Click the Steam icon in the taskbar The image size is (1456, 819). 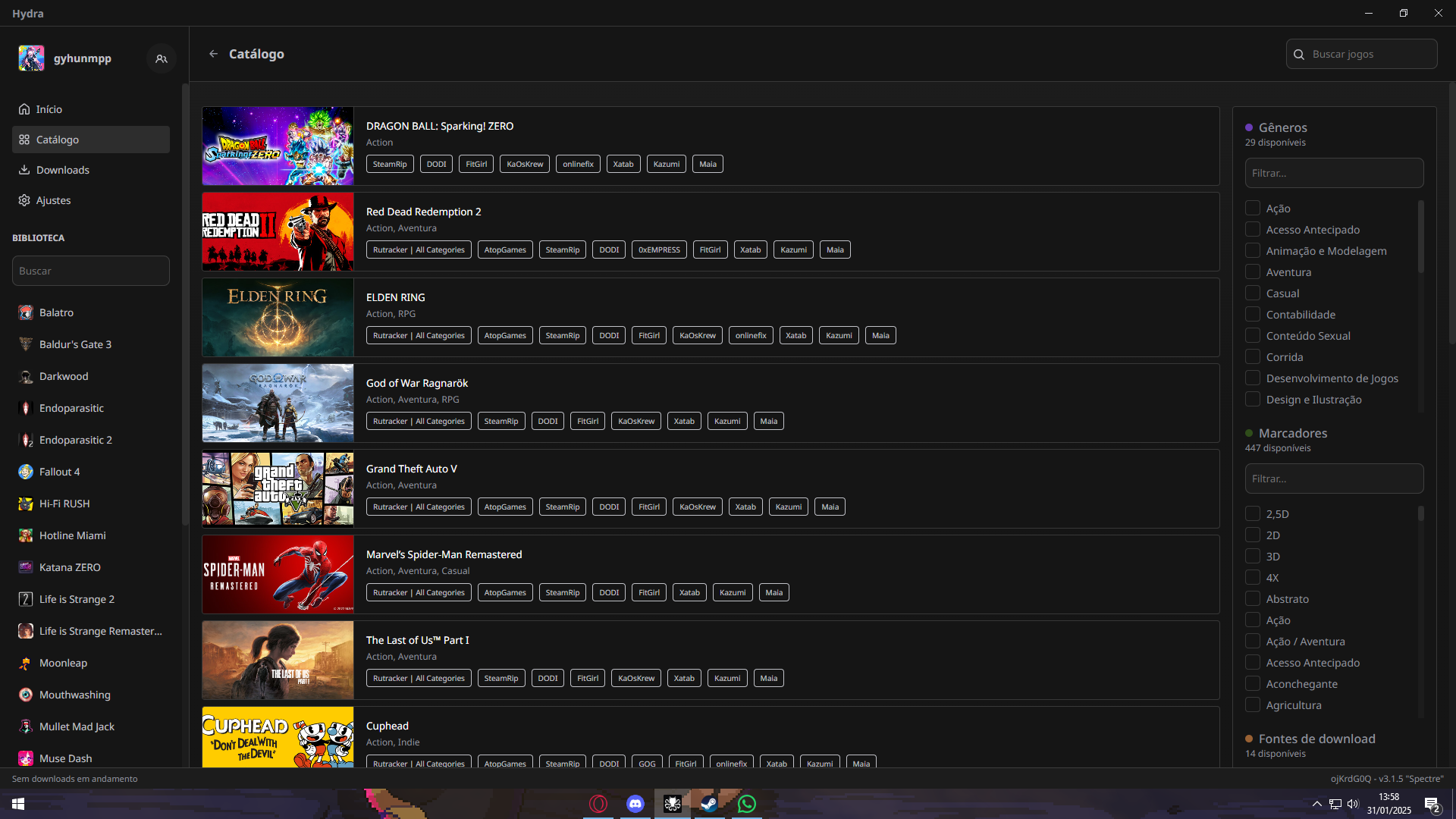[709, 804]
